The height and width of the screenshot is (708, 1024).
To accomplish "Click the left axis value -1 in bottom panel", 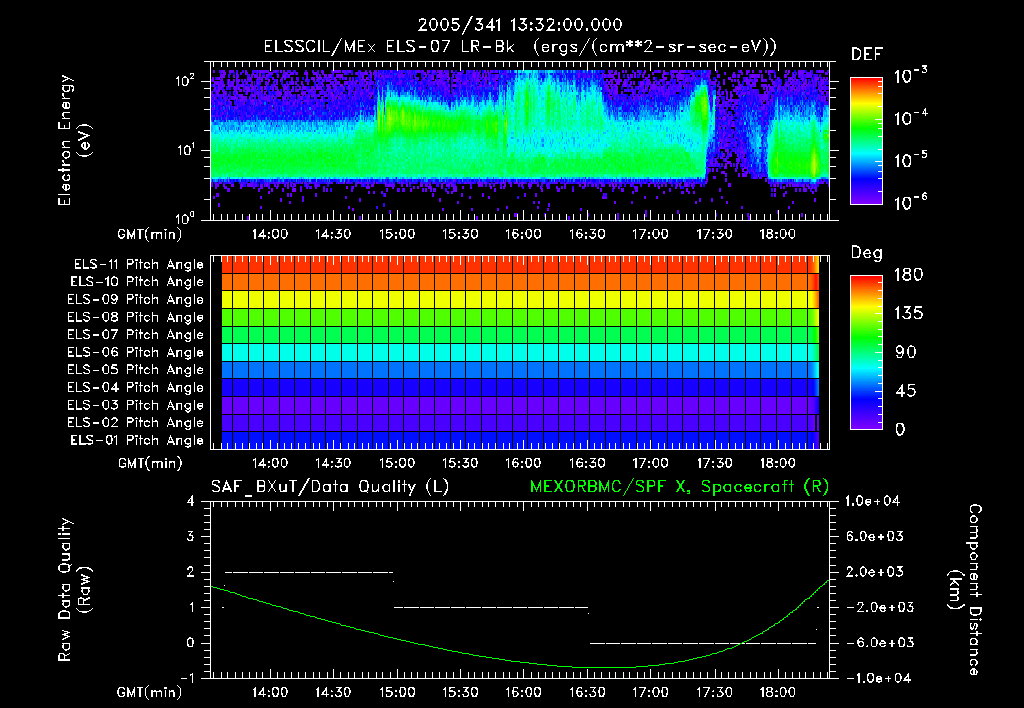I will point(187,678).
